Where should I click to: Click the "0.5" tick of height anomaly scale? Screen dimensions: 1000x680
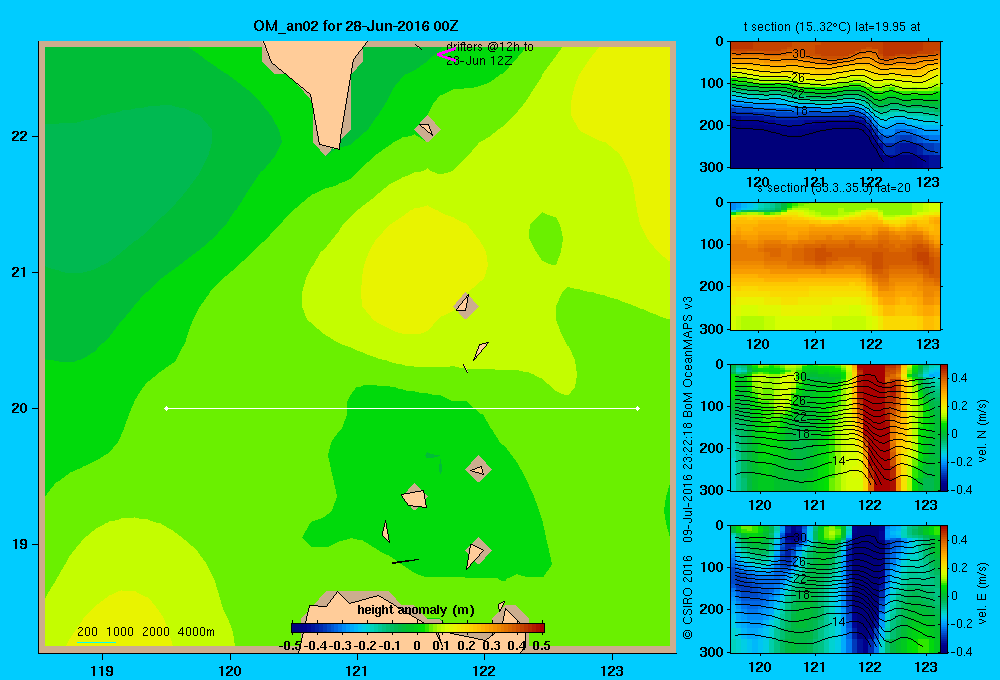[541, 646]
